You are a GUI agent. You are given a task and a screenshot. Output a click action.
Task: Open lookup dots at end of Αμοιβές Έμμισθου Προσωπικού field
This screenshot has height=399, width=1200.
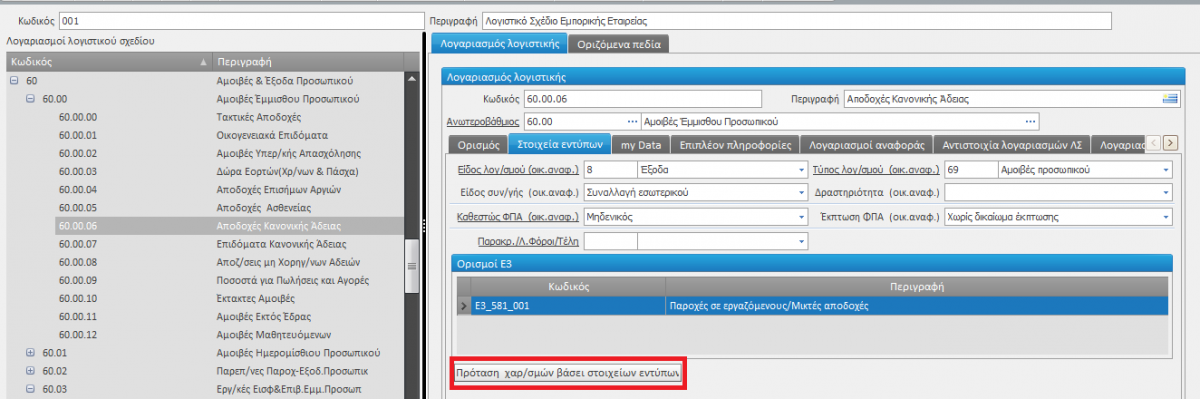[x=1030, y=121]
